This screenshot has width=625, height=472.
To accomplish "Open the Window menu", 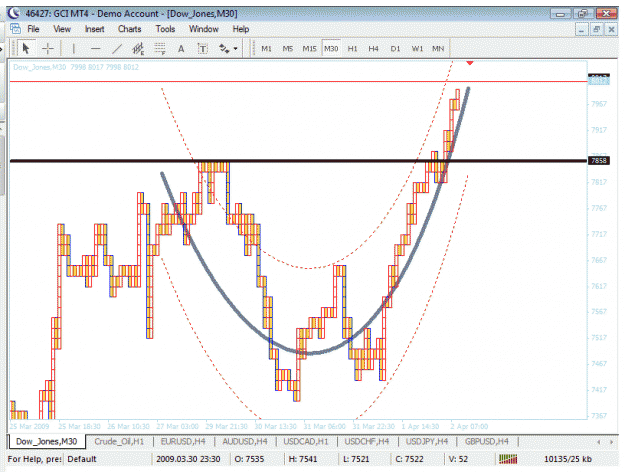I will coord(204,29).
